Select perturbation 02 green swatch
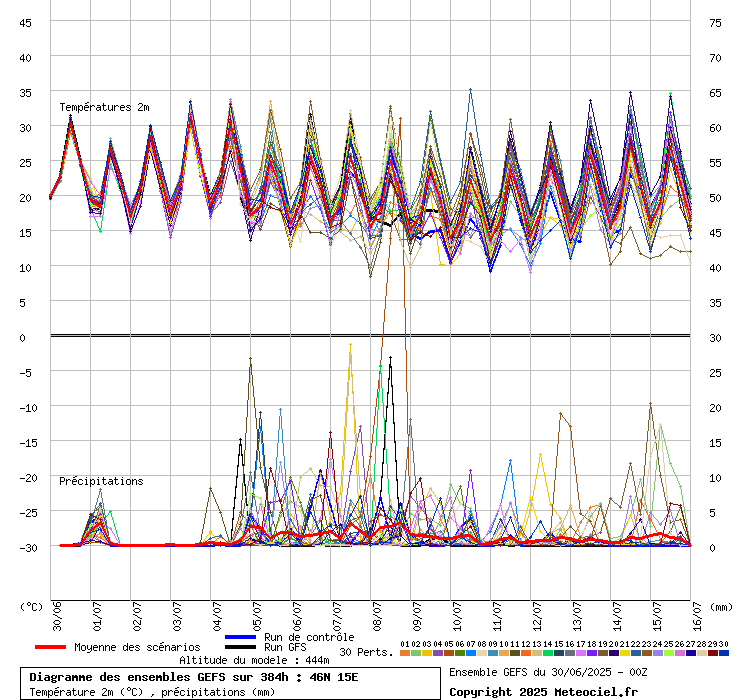This screenshot has height=700, width=740. (415, 653)
